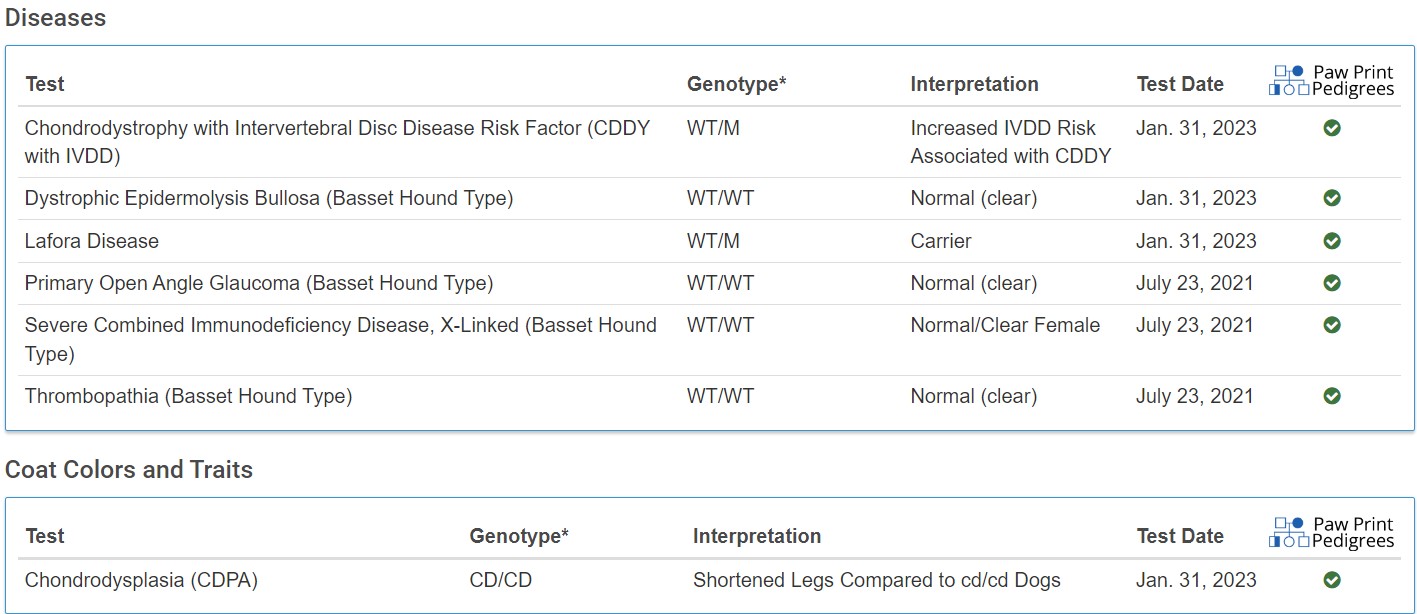Click the Coat Colors and Traits heading
1417x614 pixels.
pyautogui.click(x=129, y=469)
